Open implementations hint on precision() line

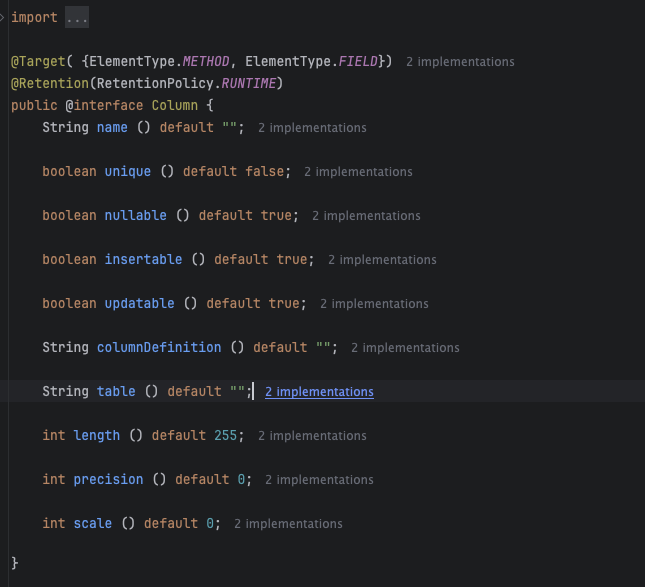coord(319,480)
